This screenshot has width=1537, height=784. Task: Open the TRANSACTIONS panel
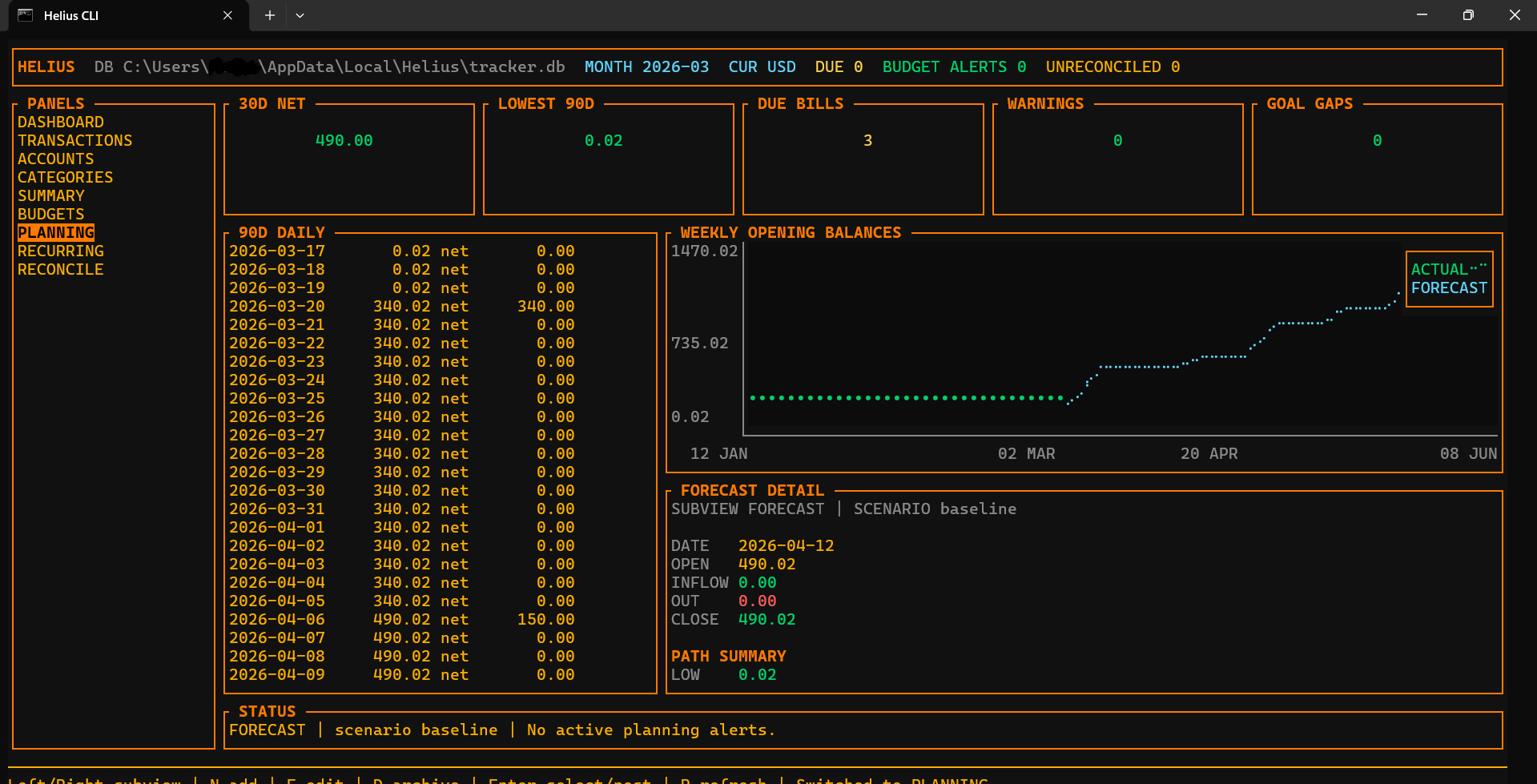tap(74, 140)
